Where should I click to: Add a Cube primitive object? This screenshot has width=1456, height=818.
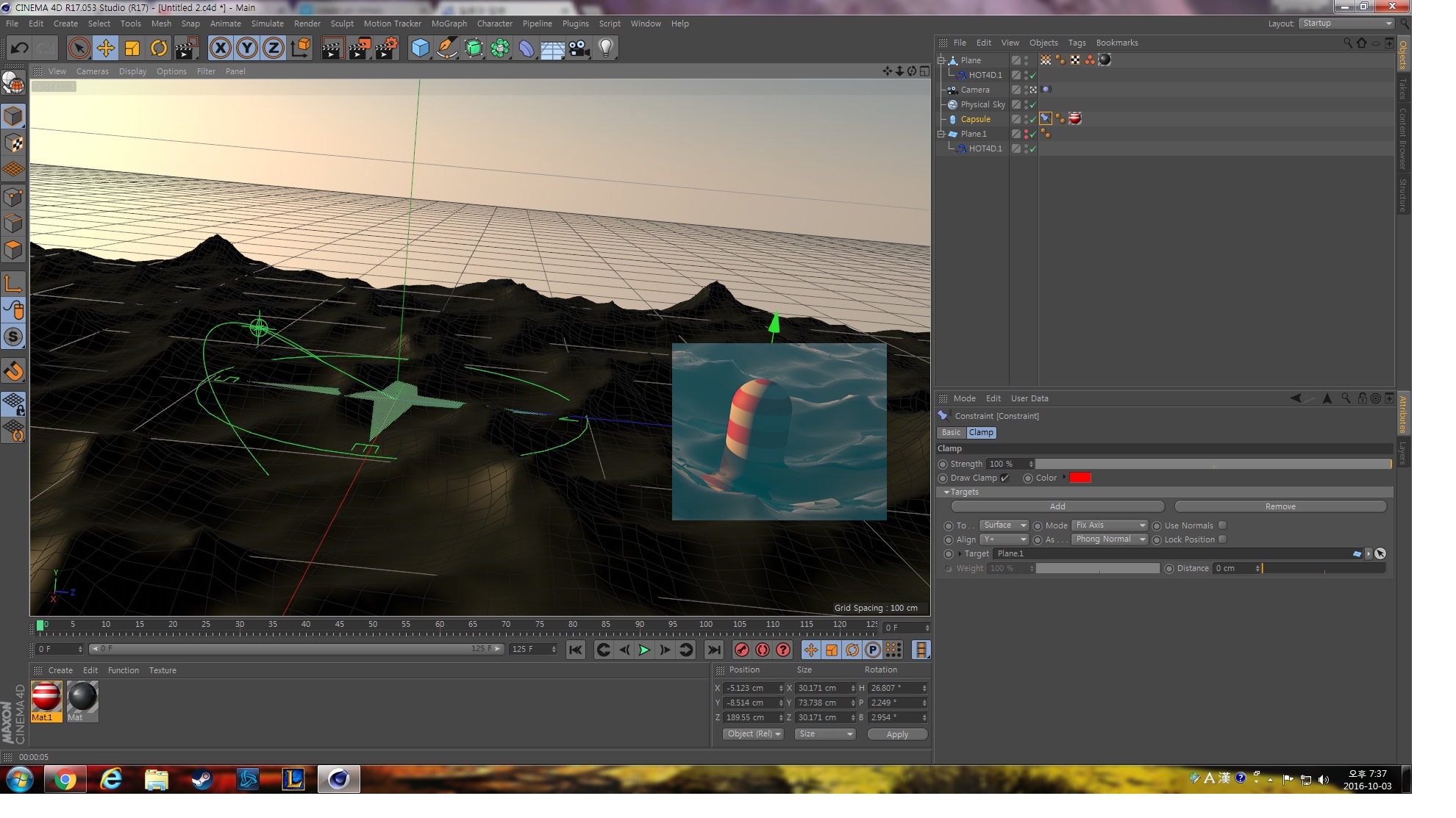(x=420, y=49)
